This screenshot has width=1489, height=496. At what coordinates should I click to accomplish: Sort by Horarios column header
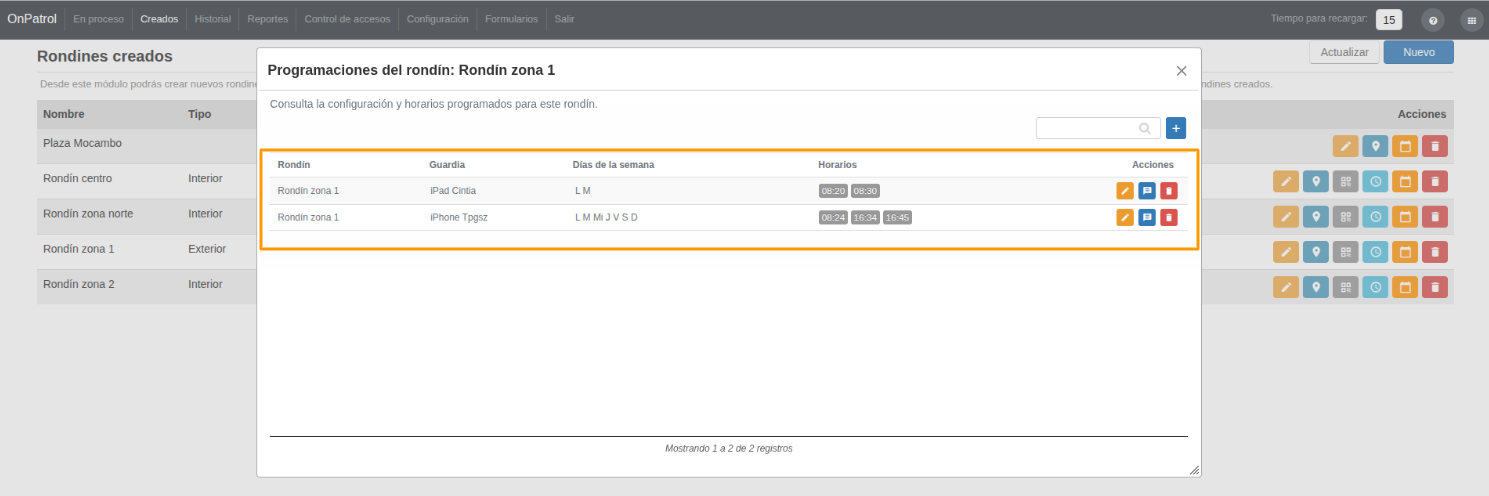click(x=837, y=164)
